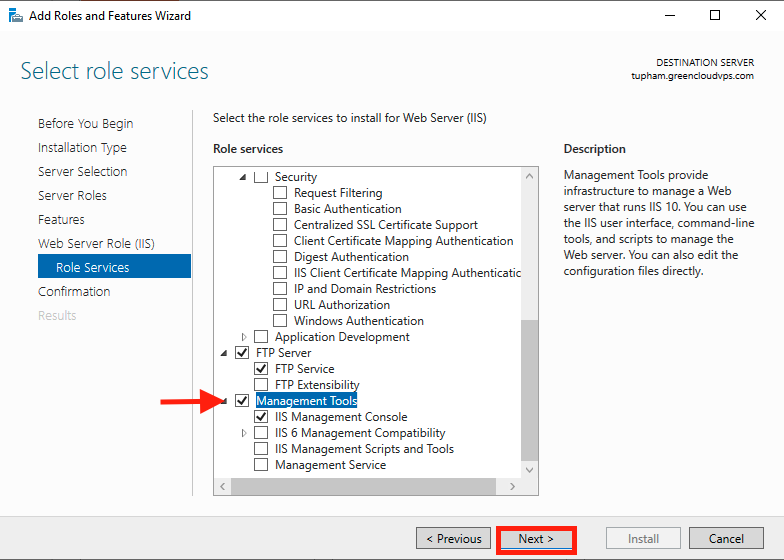Viewport: 784px width, 560px height.
Task: Click the horizontal scroll left arrow
Action: [222, 486]
